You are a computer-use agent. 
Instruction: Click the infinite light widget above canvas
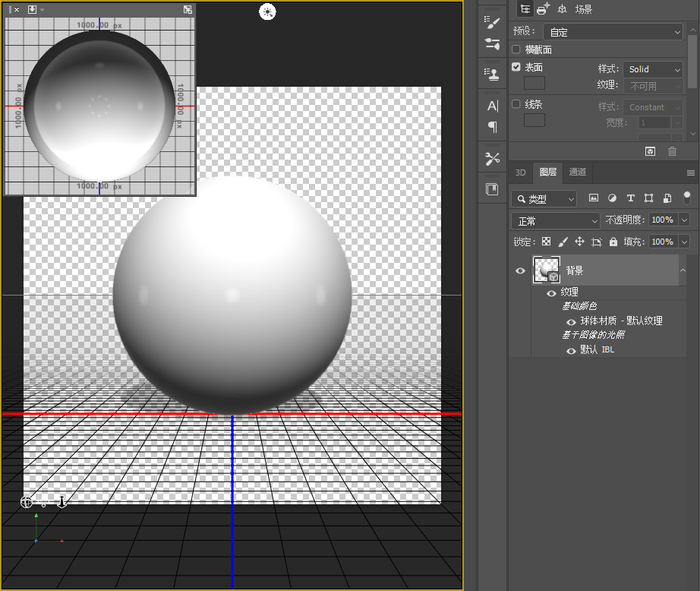[267, 12]
